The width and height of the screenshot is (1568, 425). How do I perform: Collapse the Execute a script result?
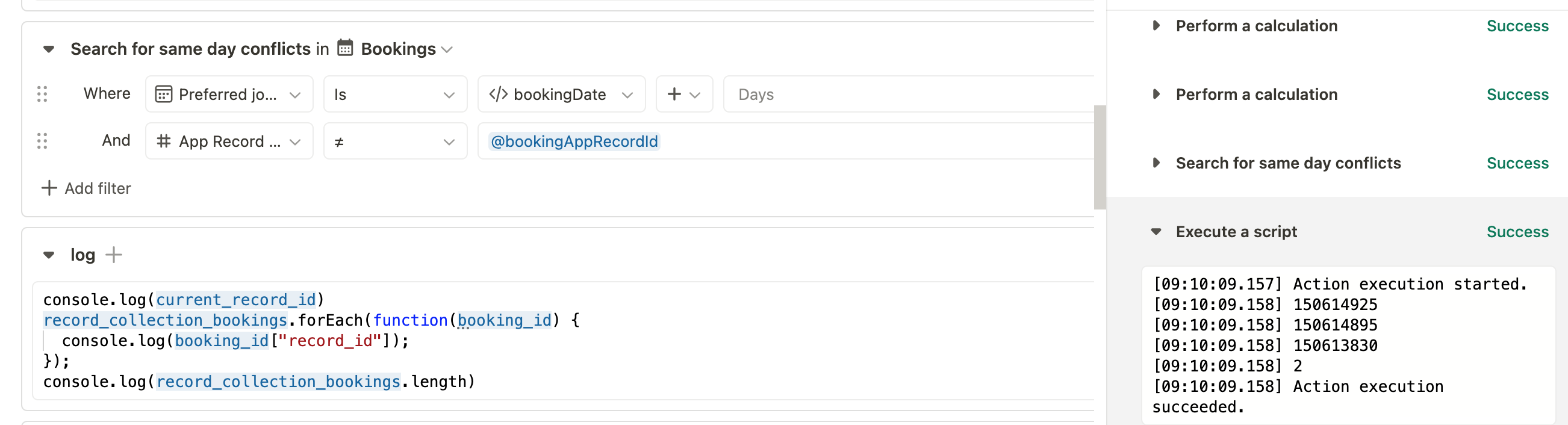(1156, 231)
